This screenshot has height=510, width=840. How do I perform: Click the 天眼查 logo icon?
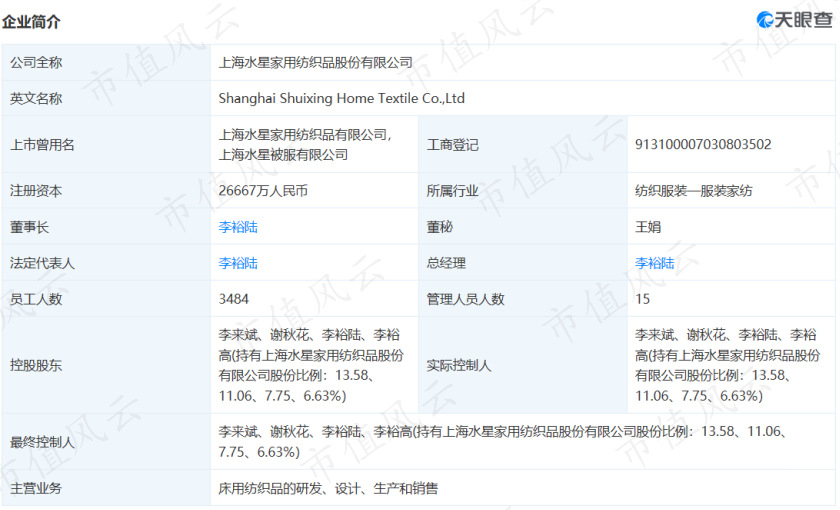click(794, 20)
